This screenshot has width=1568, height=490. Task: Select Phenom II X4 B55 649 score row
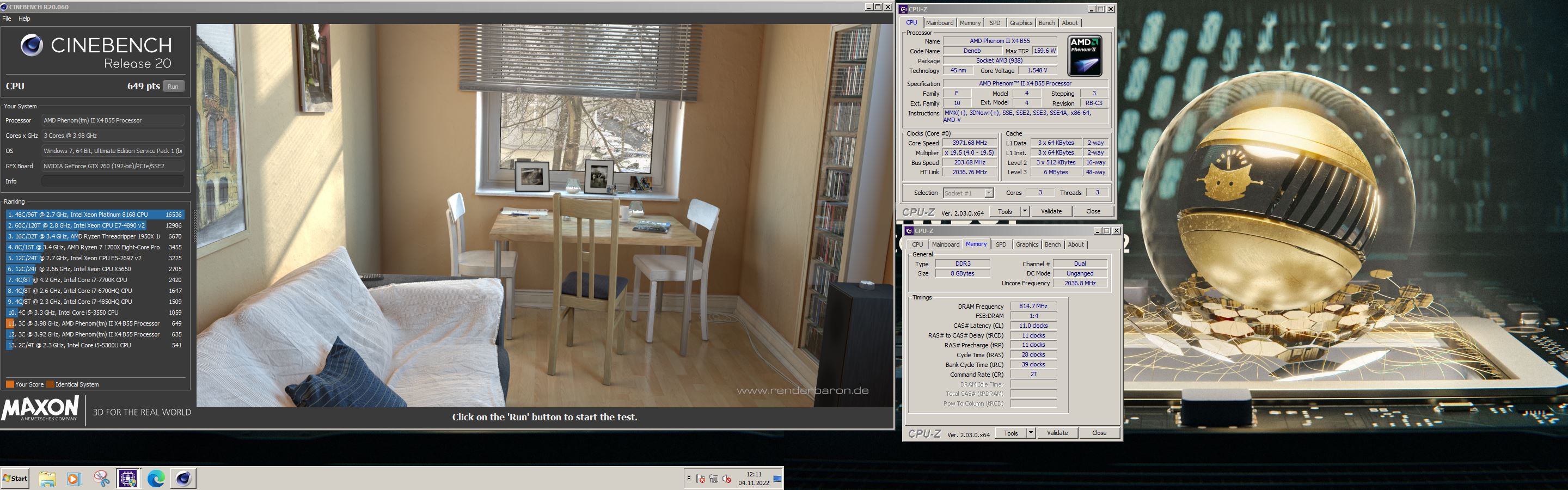[95, 324]
